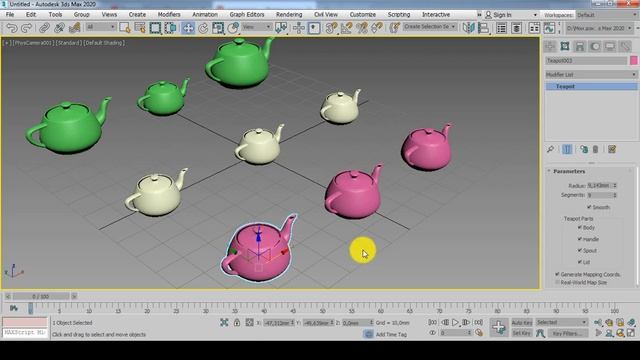Click the Unlink Selection icon
This screenshot has height=360, width=640.
59,28
